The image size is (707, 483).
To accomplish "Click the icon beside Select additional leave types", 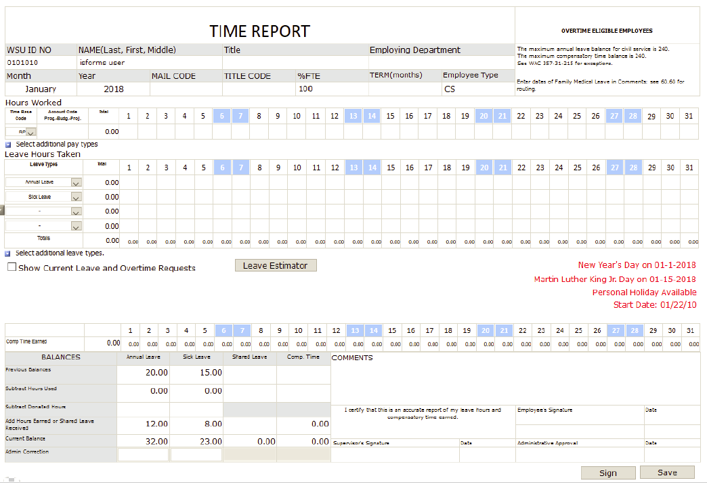I will pos(9,254).
